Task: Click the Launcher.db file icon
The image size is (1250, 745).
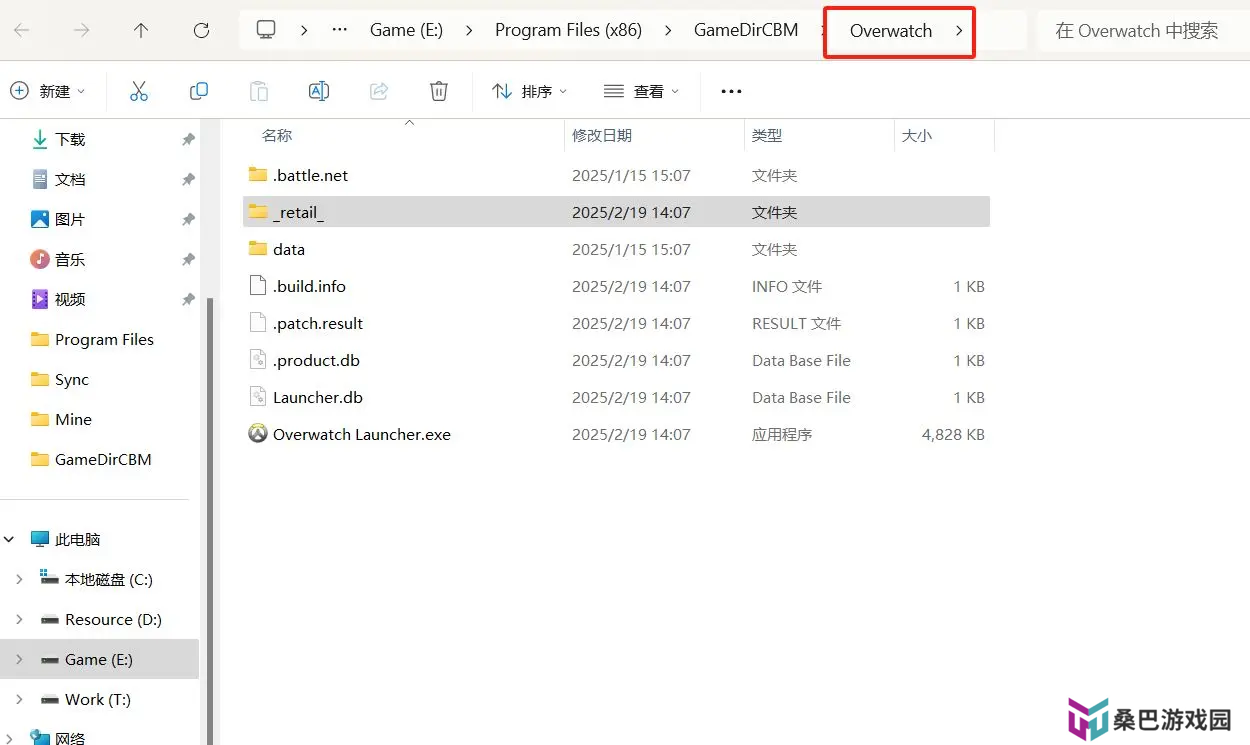Action: tap(258, 397)
